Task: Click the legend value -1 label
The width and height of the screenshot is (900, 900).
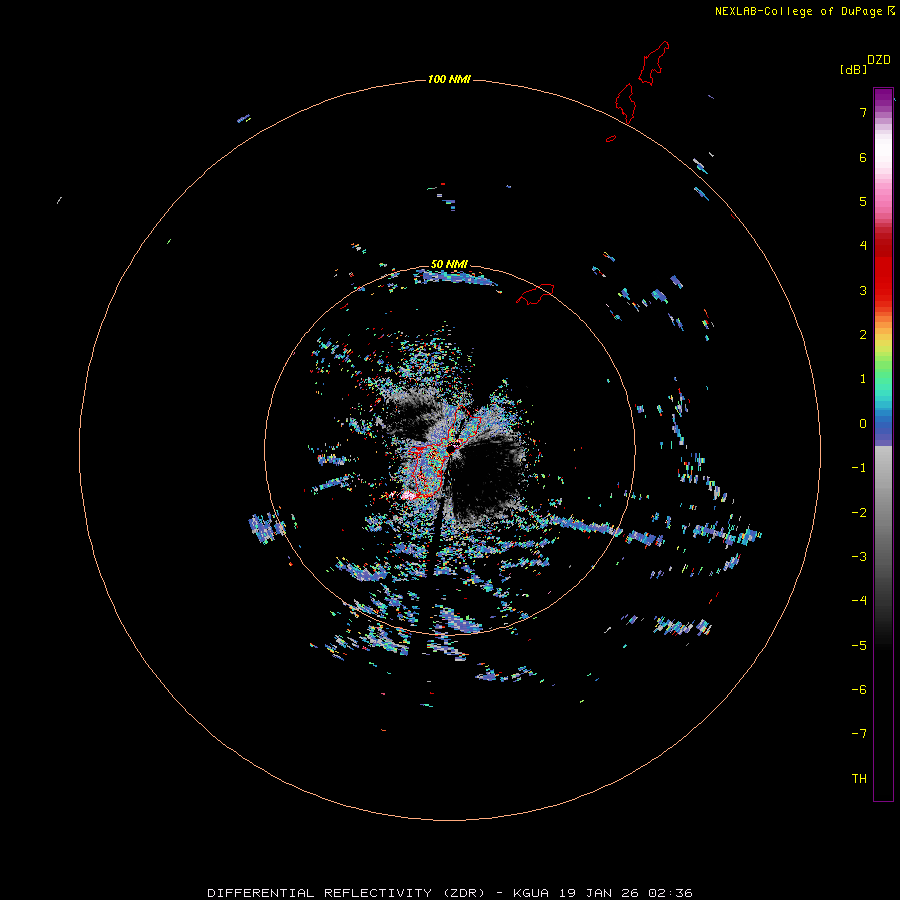Action: (x=859, y=468)
